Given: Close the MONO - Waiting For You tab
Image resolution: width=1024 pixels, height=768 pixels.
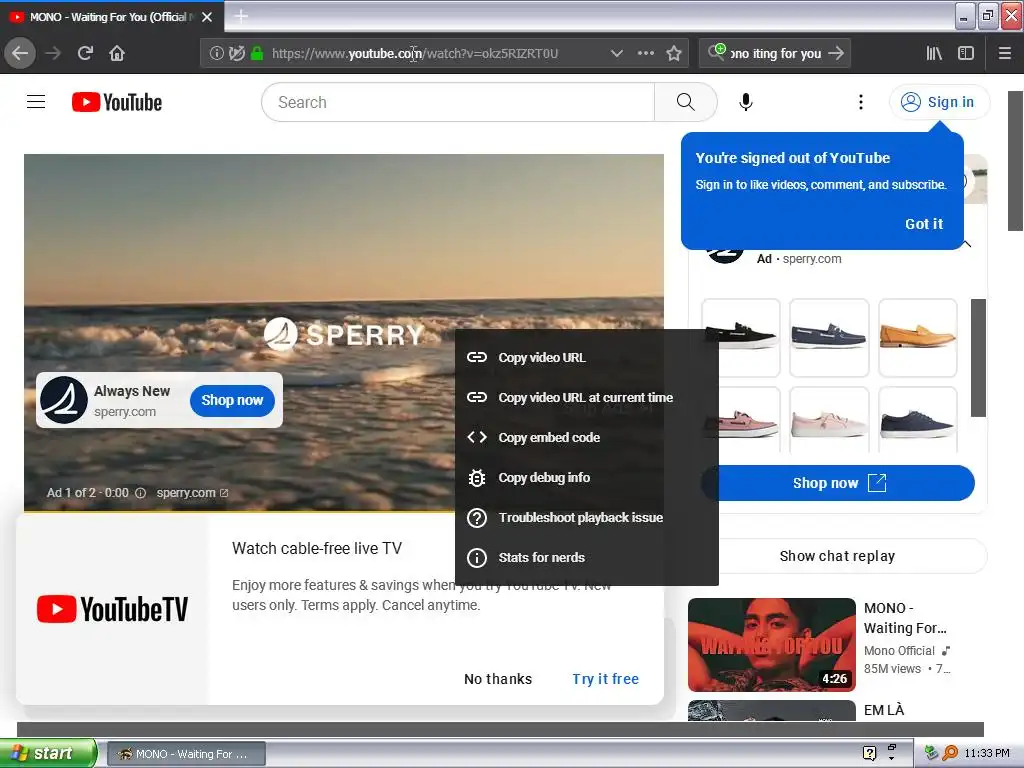Looking at the screenshot, I should [207, 17].
